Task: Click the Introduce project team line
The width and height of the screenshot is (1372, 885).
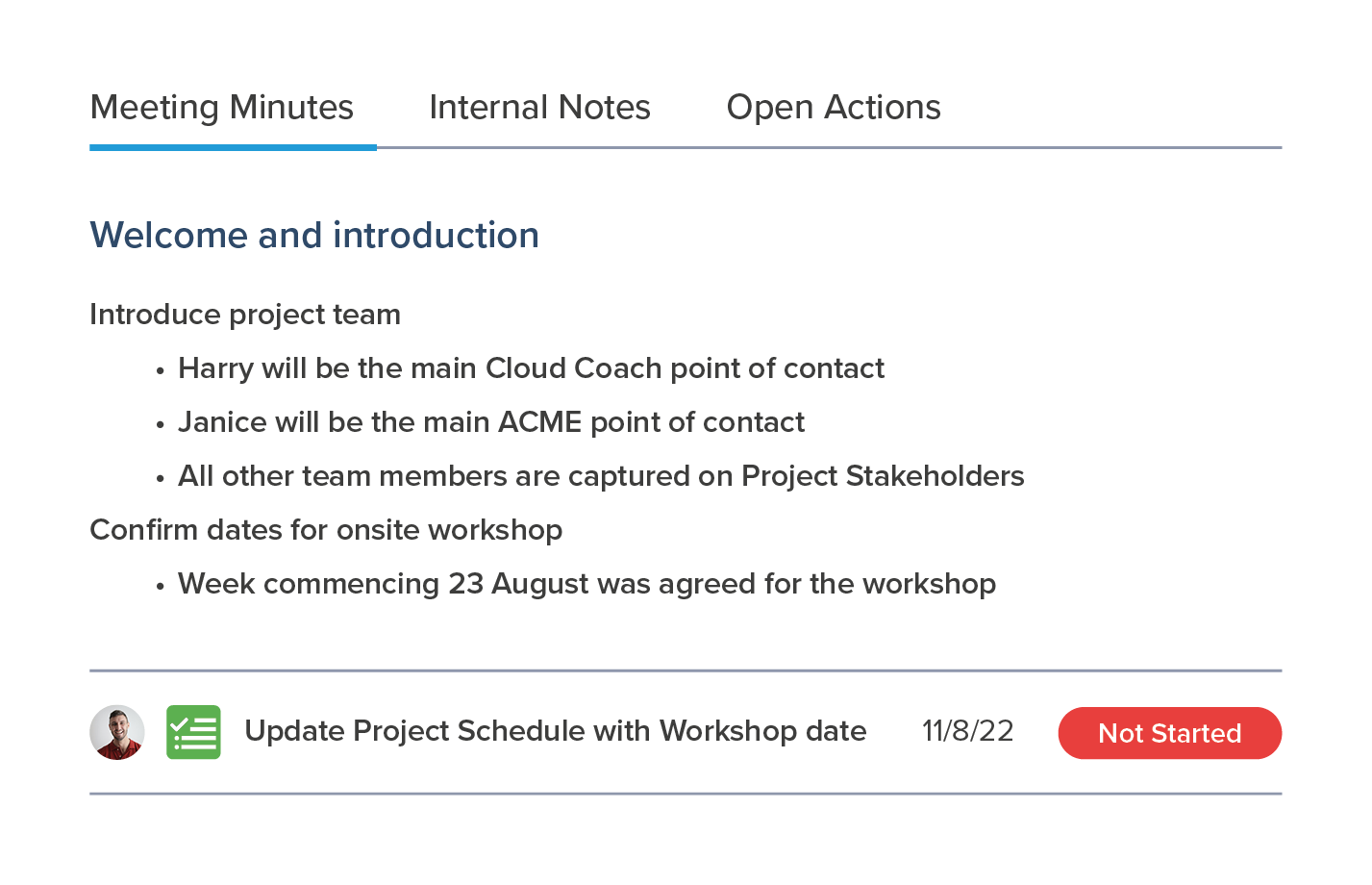Action: tap(245, 315)
